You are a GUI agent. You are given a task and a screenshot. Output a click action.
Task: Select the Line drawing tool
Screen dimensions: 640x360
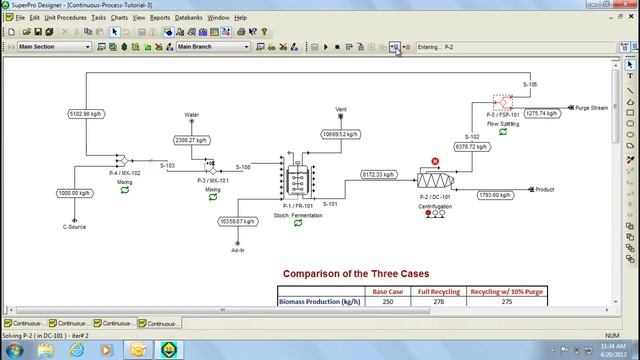tap(630, 90)
